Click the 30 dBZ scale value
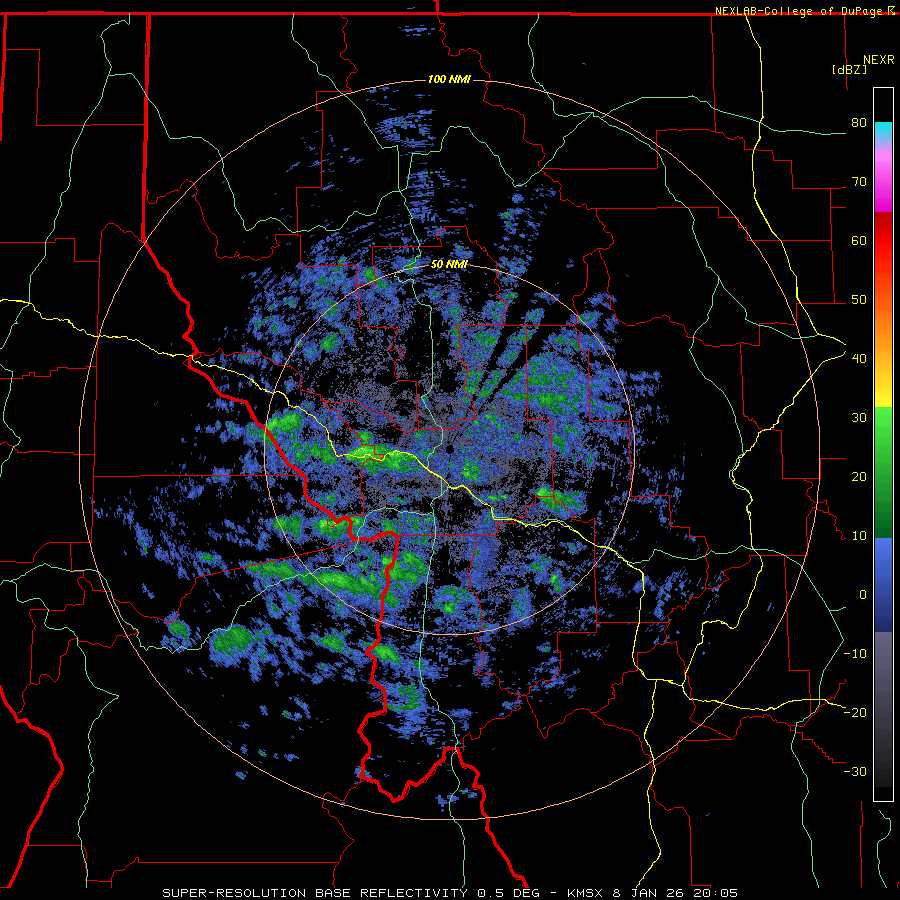This screenshot has width=900, height=900. point(859,418)
